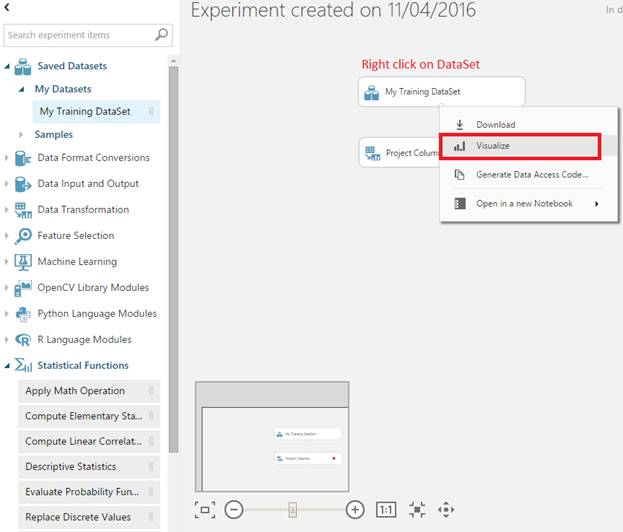Image resolution: width=623 pixels, height=532 pixels.
Task: Choose Open in a new Notebook
Action: tap(529, 204)
